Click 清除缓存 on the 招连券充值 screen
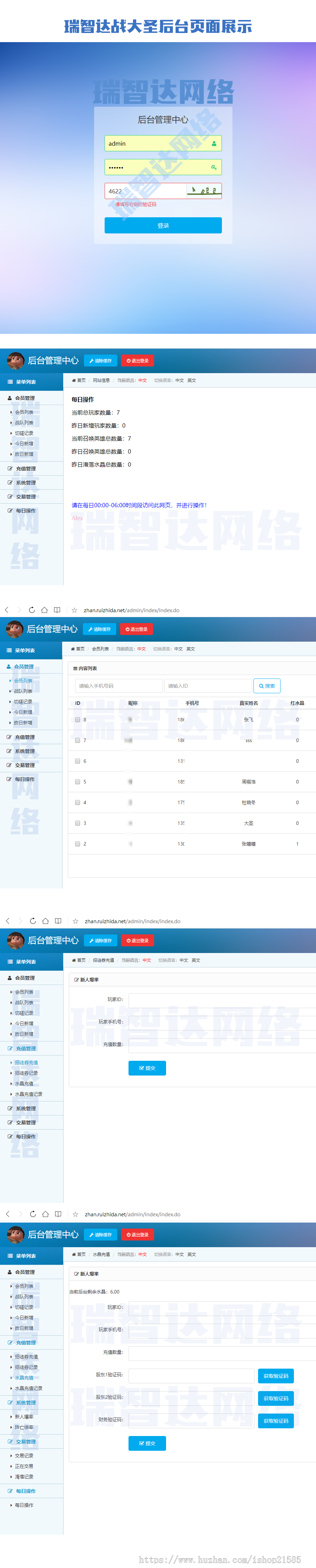This screenshot has width=316, height=1568. tap(100, 940)
